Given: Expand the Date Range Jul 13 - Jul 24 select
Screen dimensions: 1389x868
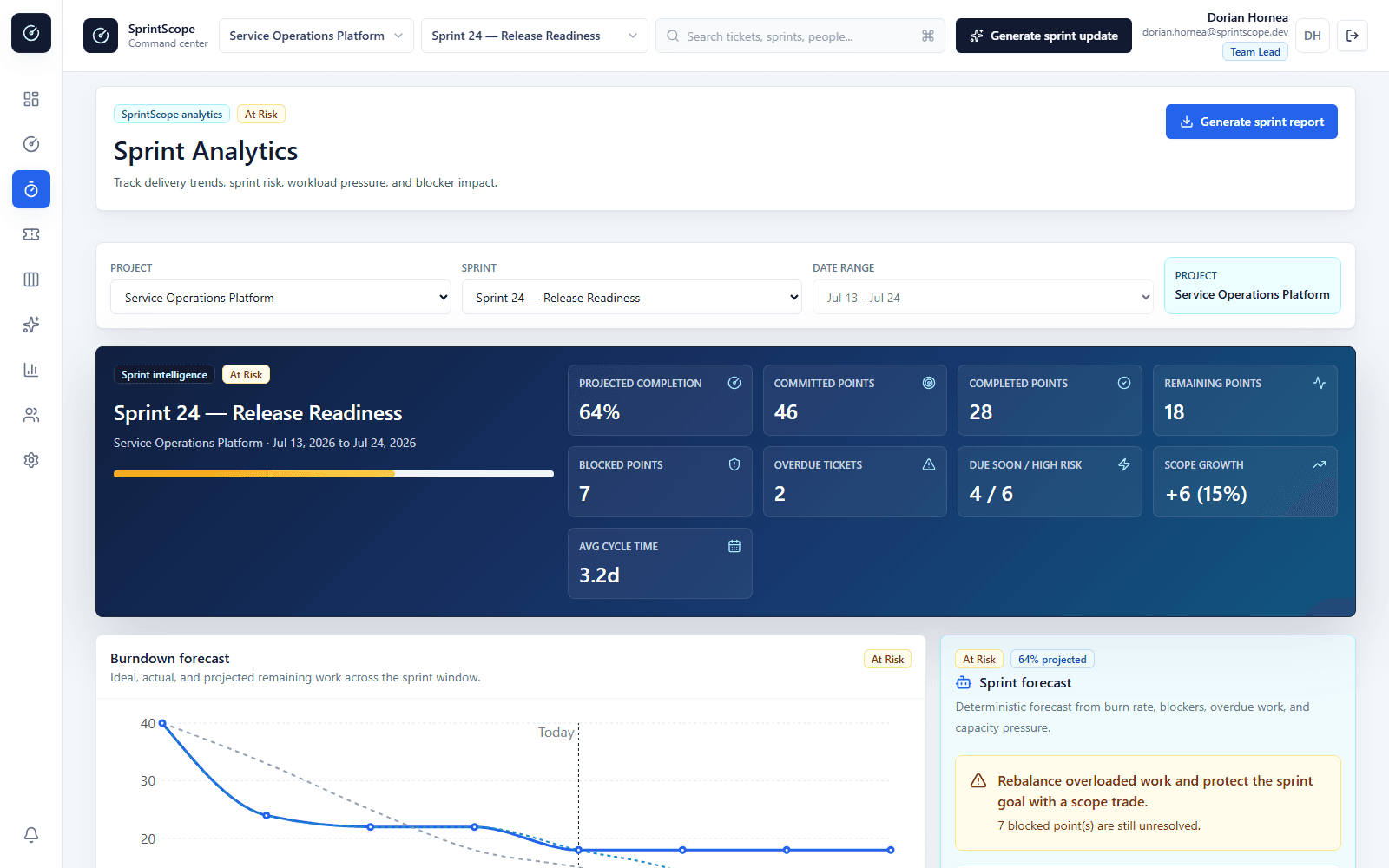Looking at the screenshot, I should tap(983, 297).
